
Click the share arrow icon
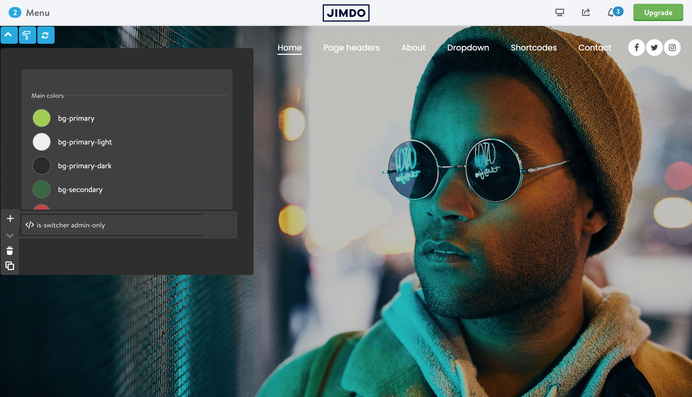tap(586, 12)
